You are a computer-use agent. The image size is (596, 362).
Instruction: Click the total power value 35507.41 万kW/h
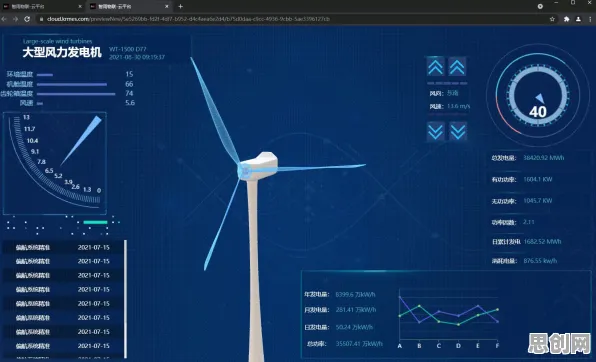pyautogui.click(x=359, y=344)
